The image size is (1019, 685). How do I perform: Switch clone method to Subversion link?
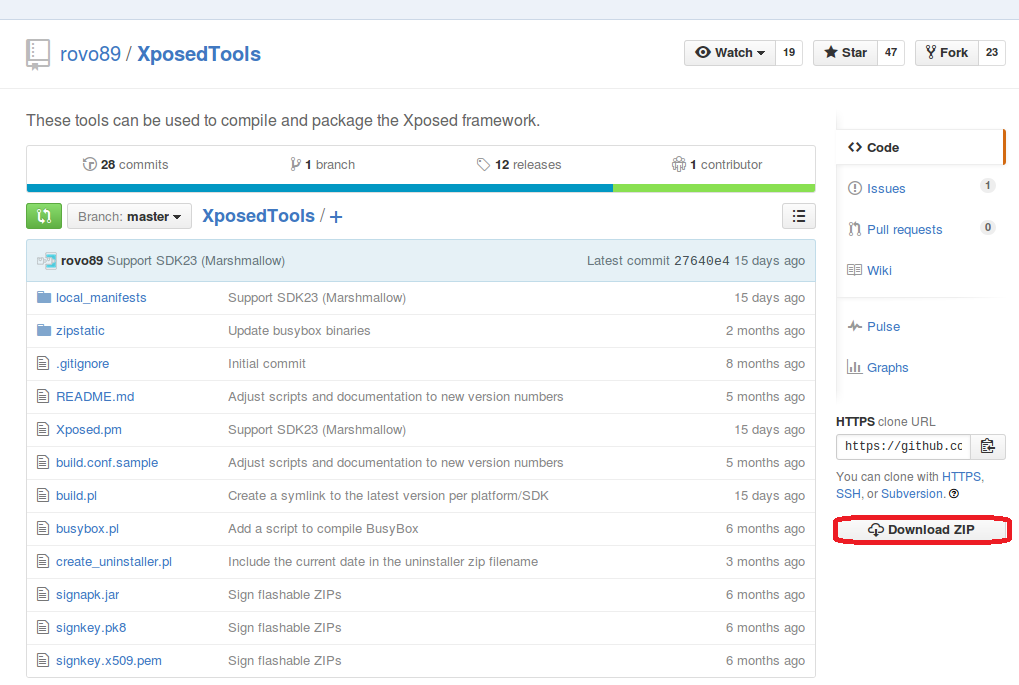click(x=912, y=494)
